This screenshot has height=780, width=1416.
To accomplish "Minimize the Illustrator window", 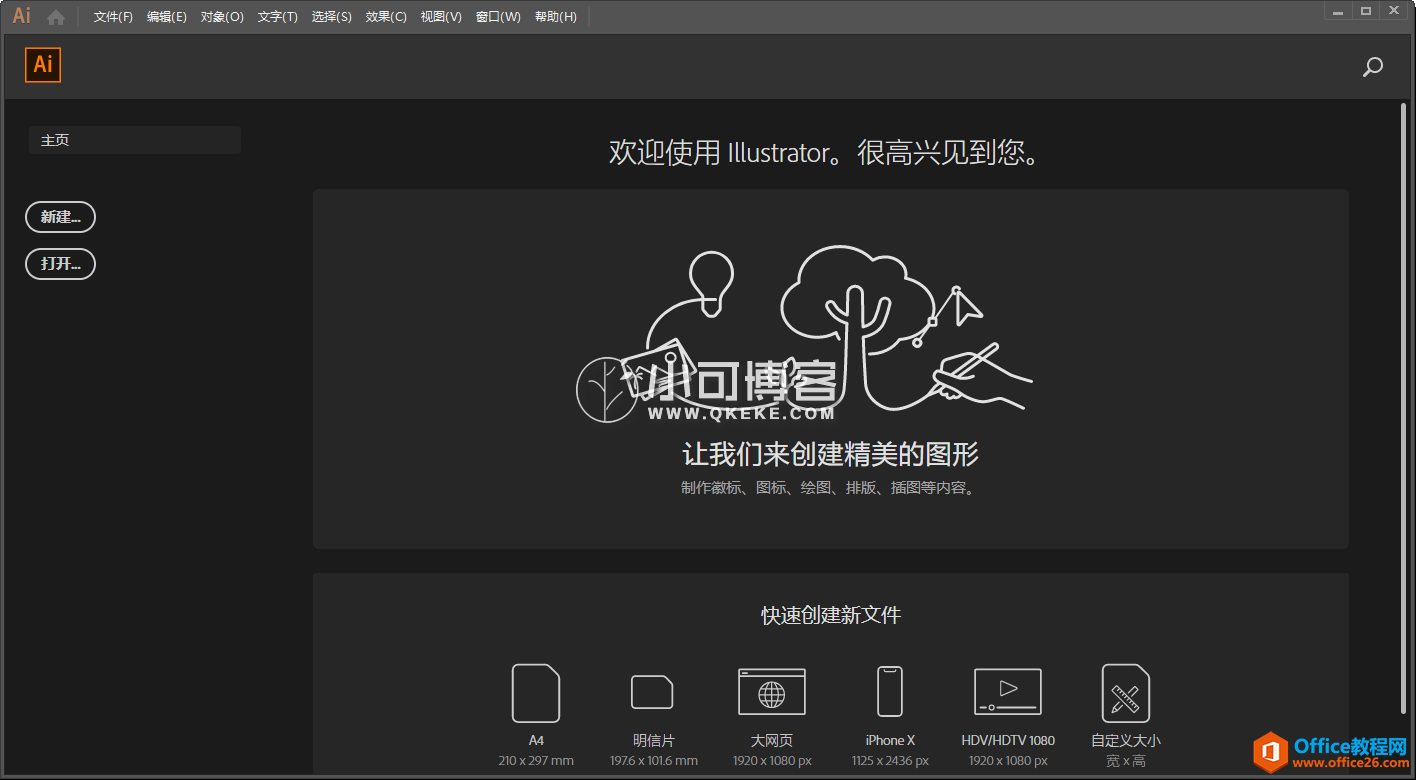I will tap(1338, 9).
